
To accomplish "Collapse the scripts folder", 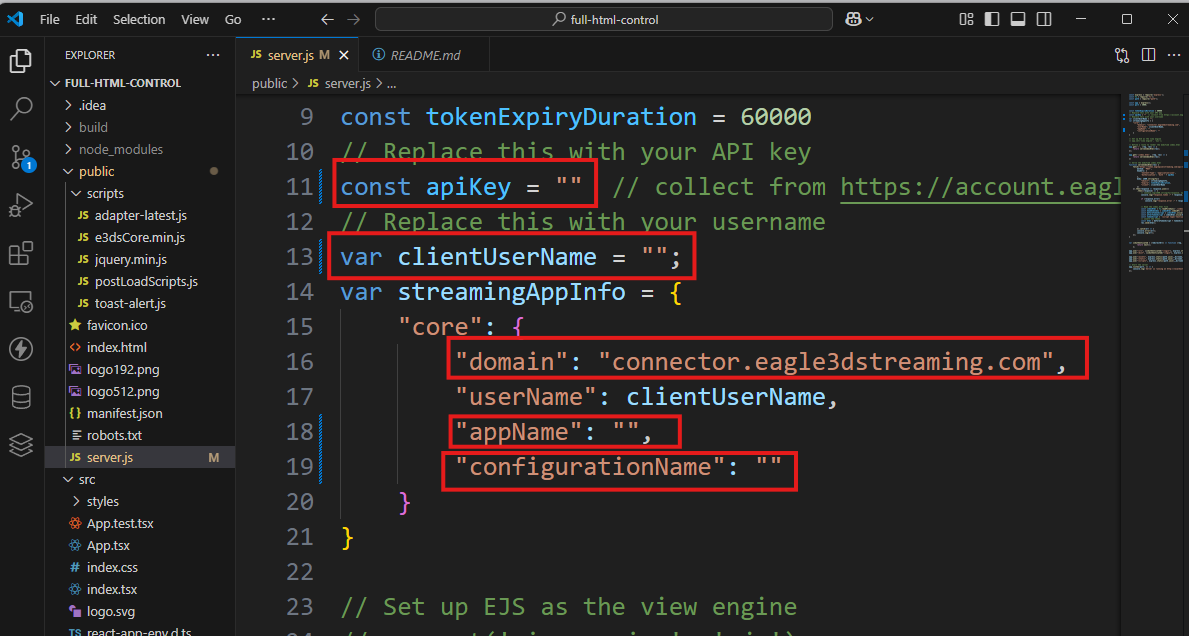I will 140,193.
